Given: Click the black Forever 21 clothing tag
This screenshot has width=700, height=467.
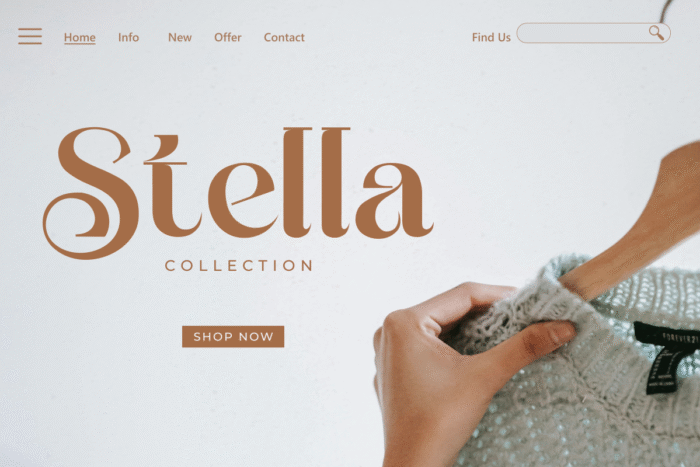Looking at the screenshot, I should click(667, 357).
